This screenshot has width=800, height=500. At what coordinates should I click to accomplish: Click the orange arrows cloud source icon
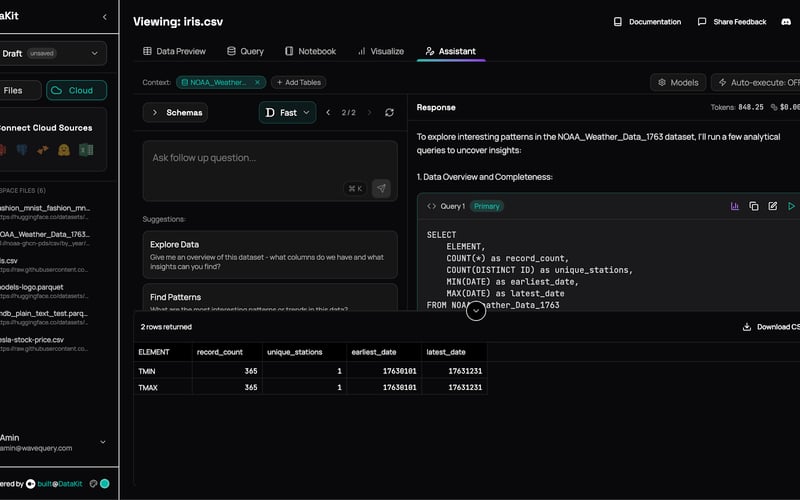coord(43,150)
